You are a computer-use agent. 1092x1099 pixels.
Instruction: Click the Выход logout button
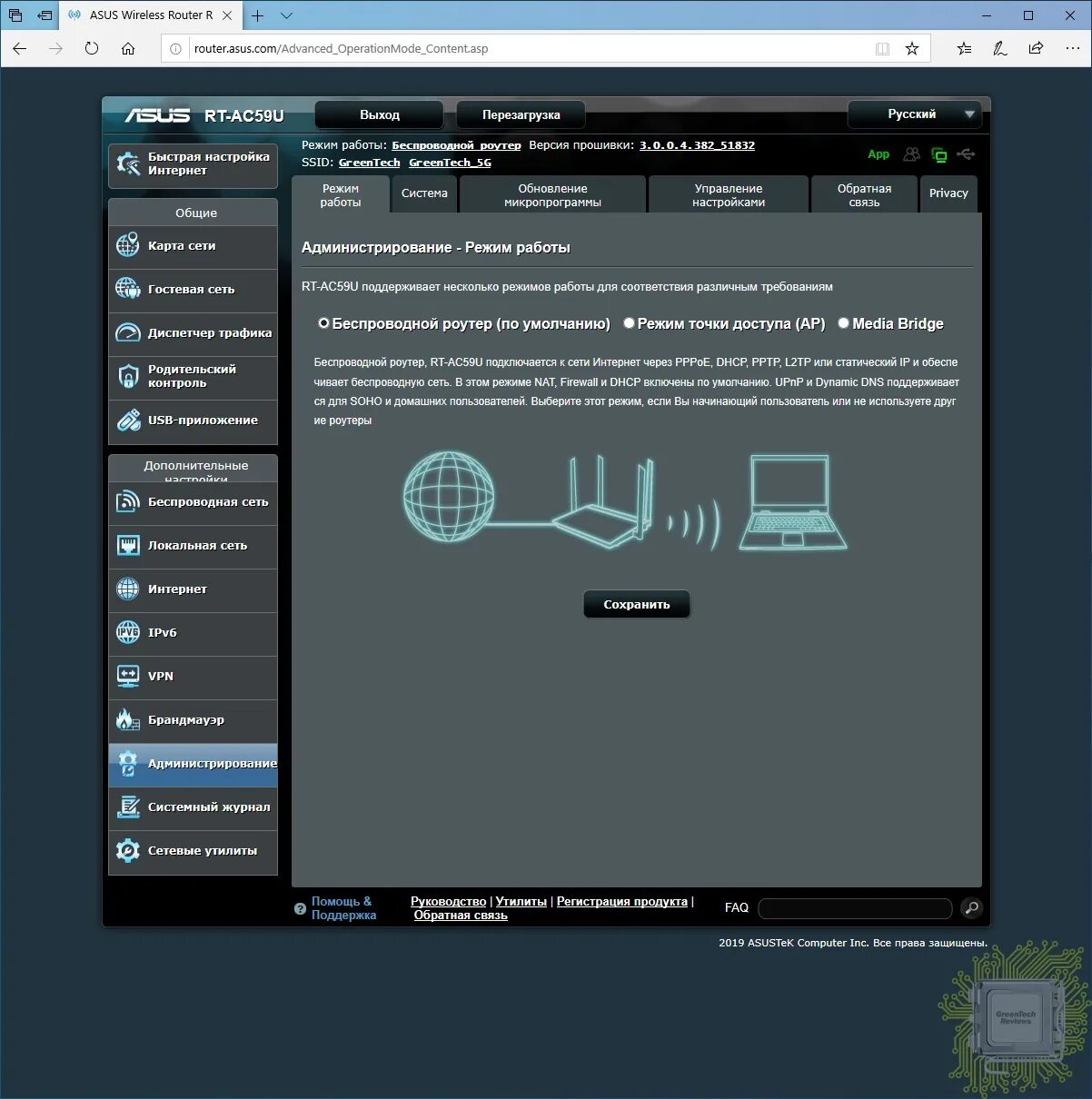click(x=380, y=114)
